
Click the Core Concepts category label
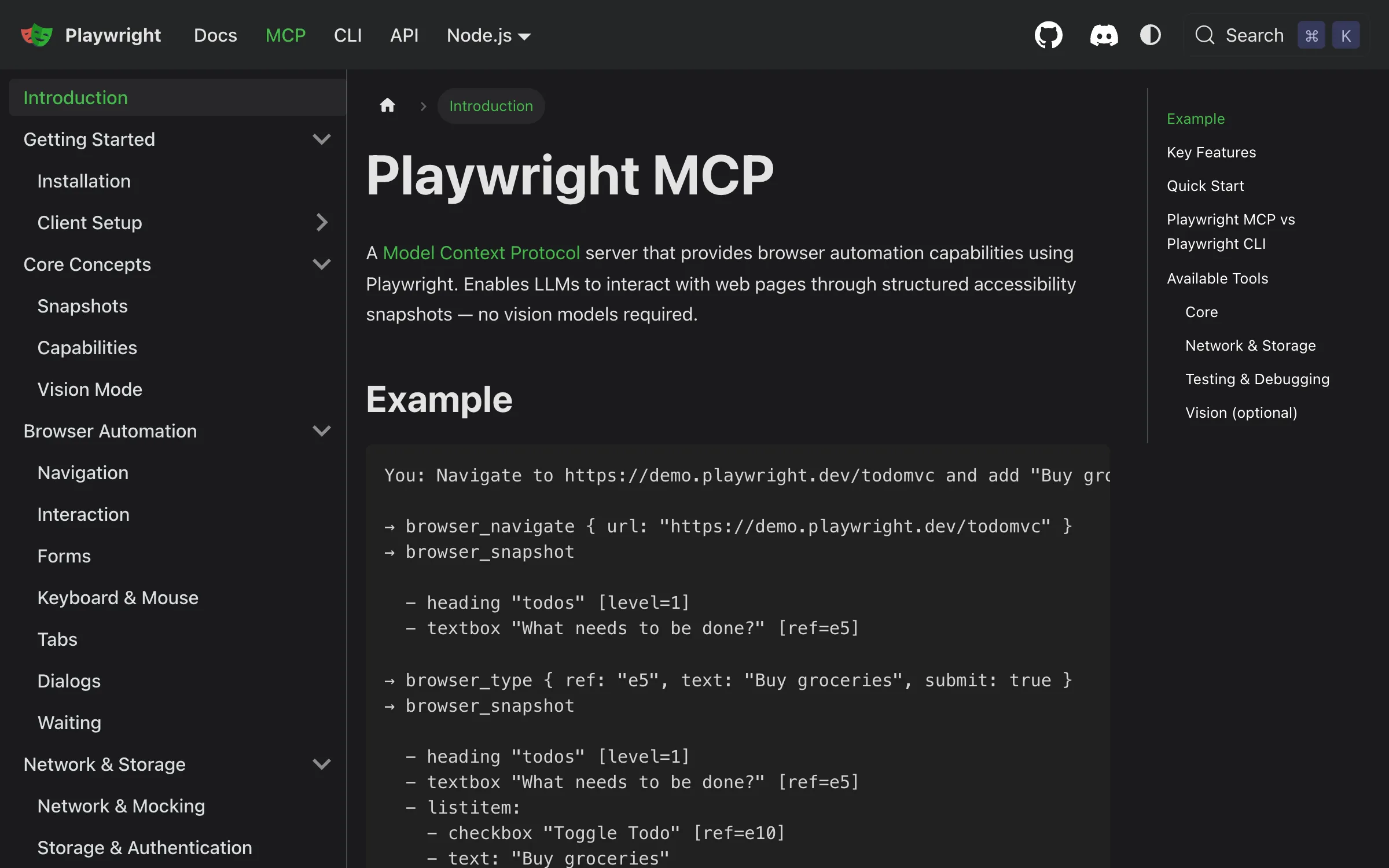[87, 264]
